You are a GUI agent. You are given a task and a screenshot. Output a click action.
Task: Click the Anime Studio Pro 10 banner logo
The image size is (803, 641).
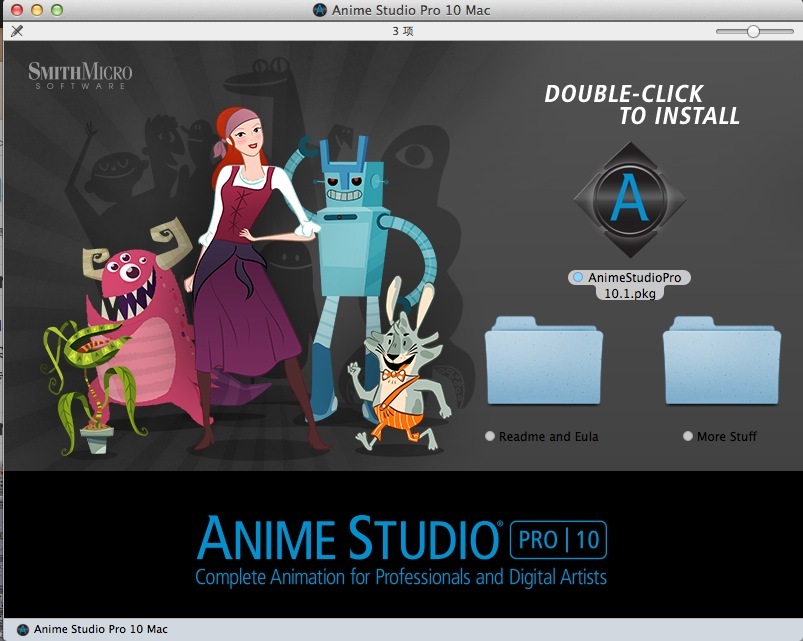pos(401,549)
